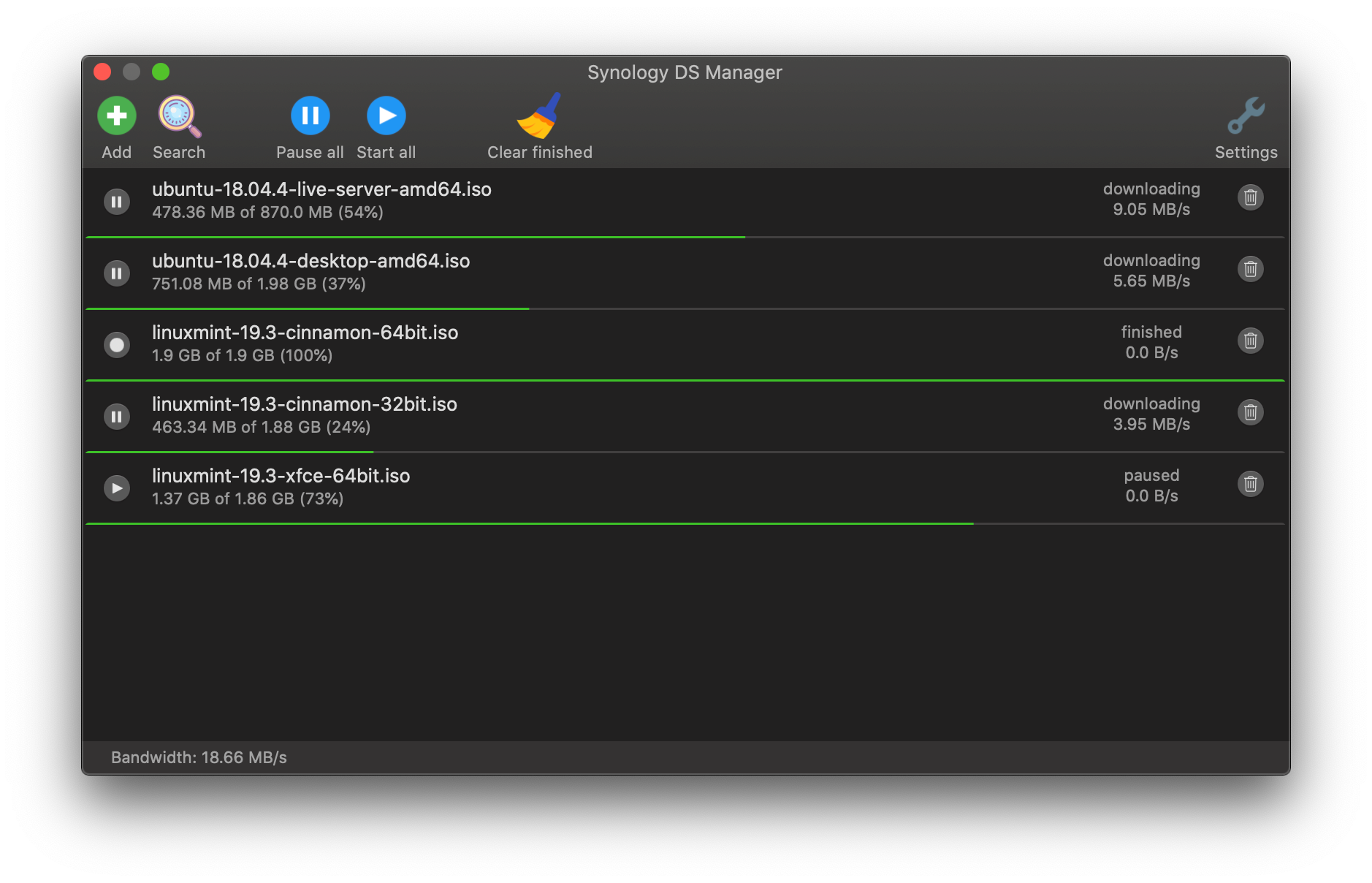Pause the linuxmint cinnamon-32bit download
1372x883 pixels.
point(117,416)
